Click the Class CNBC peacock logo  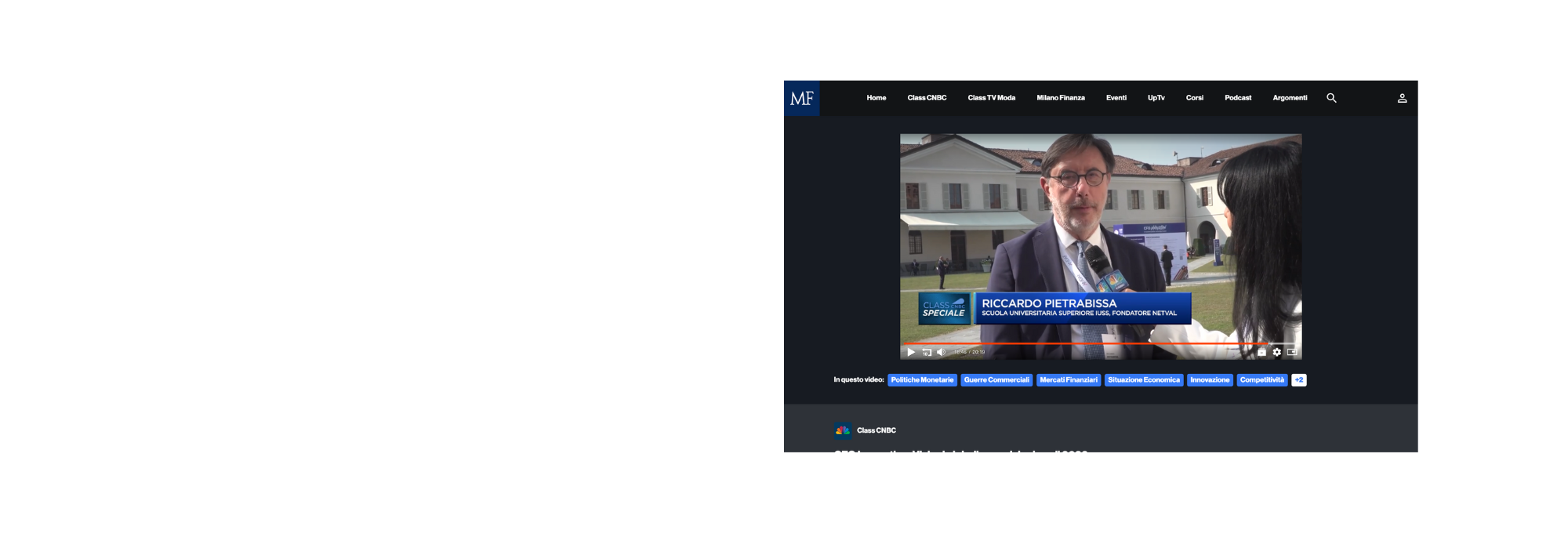843,430
